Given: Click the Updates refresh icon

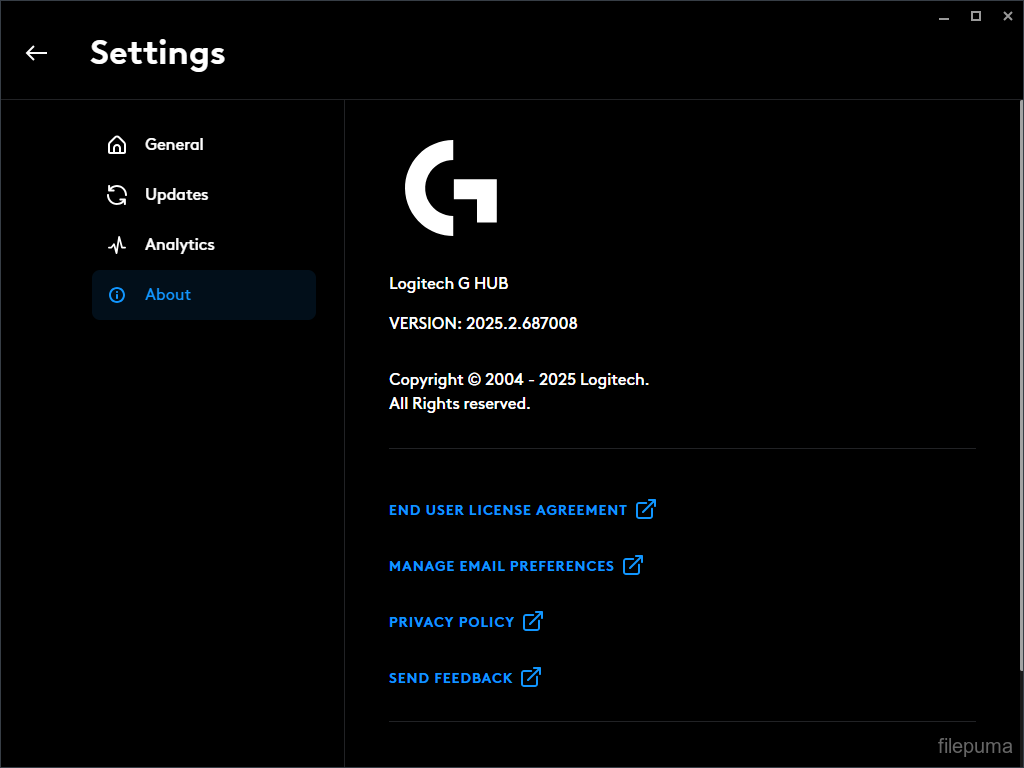Looking at the screenshot, I should point(117,194).
